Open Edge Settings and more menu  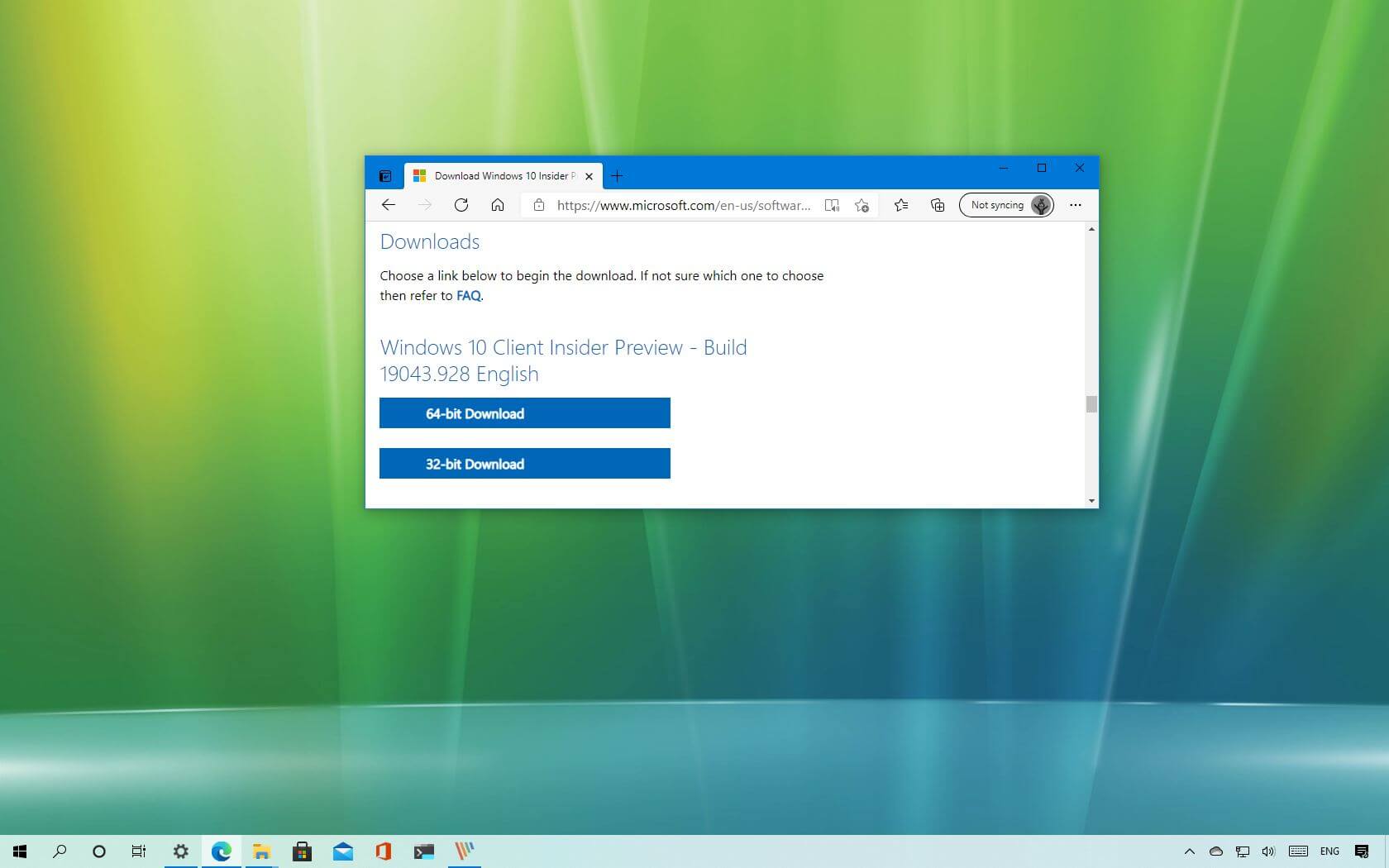coord(1075,205)
